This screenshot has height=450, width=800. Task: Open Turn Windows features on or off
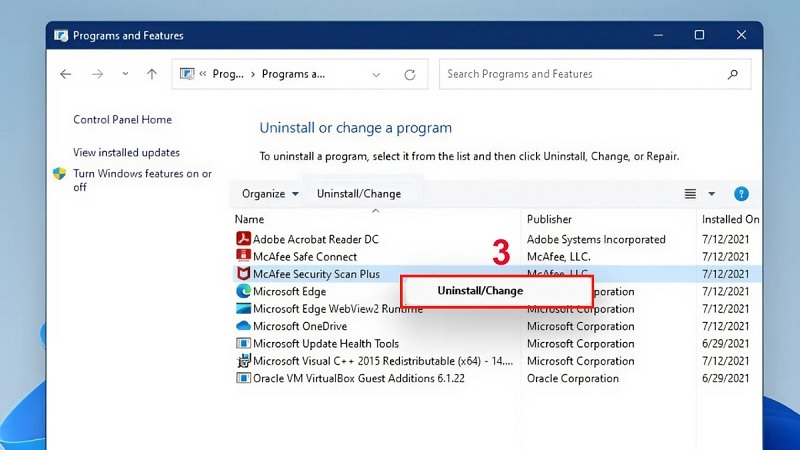click(142, 180)
